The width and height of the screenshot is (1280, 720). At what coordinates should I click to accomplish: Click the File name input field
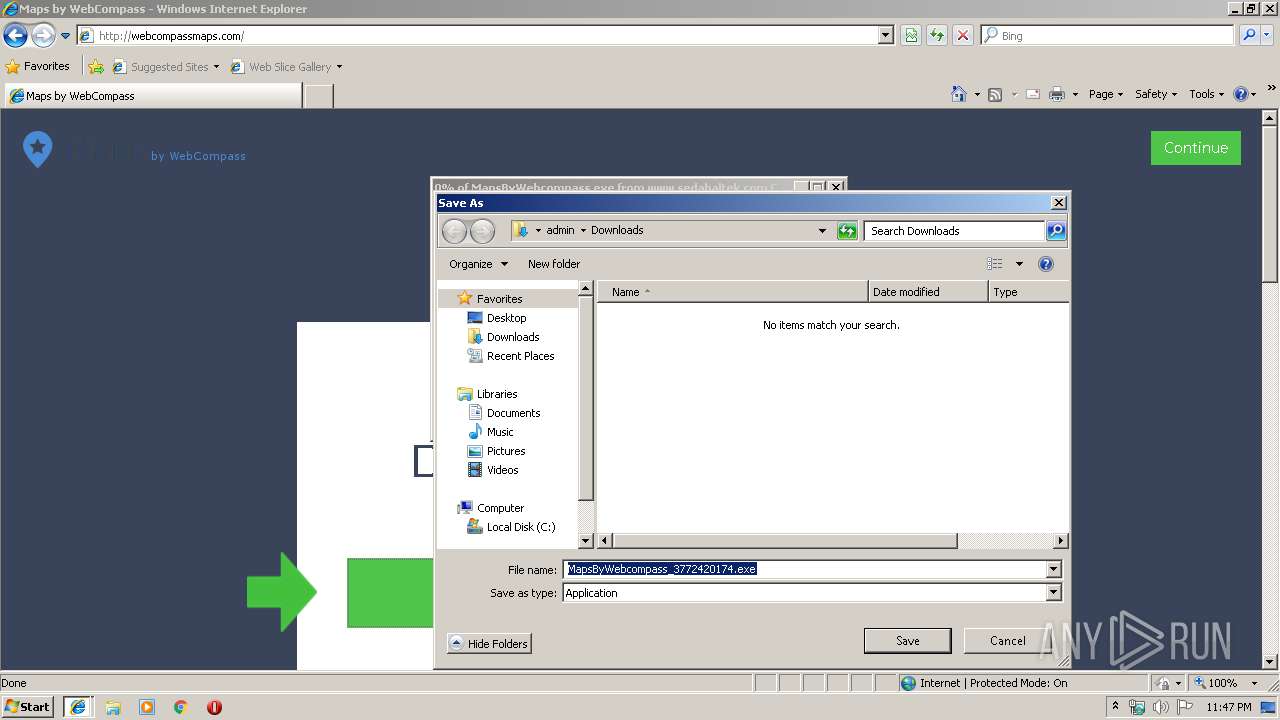point(804,569)
